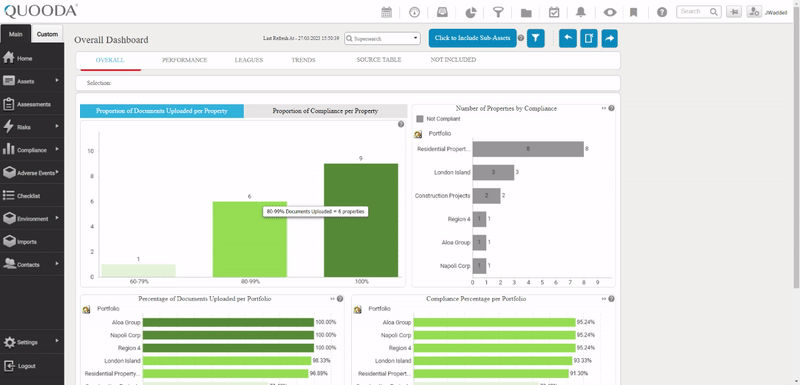Click to Include Sub-Assets button

pos(472,38)
